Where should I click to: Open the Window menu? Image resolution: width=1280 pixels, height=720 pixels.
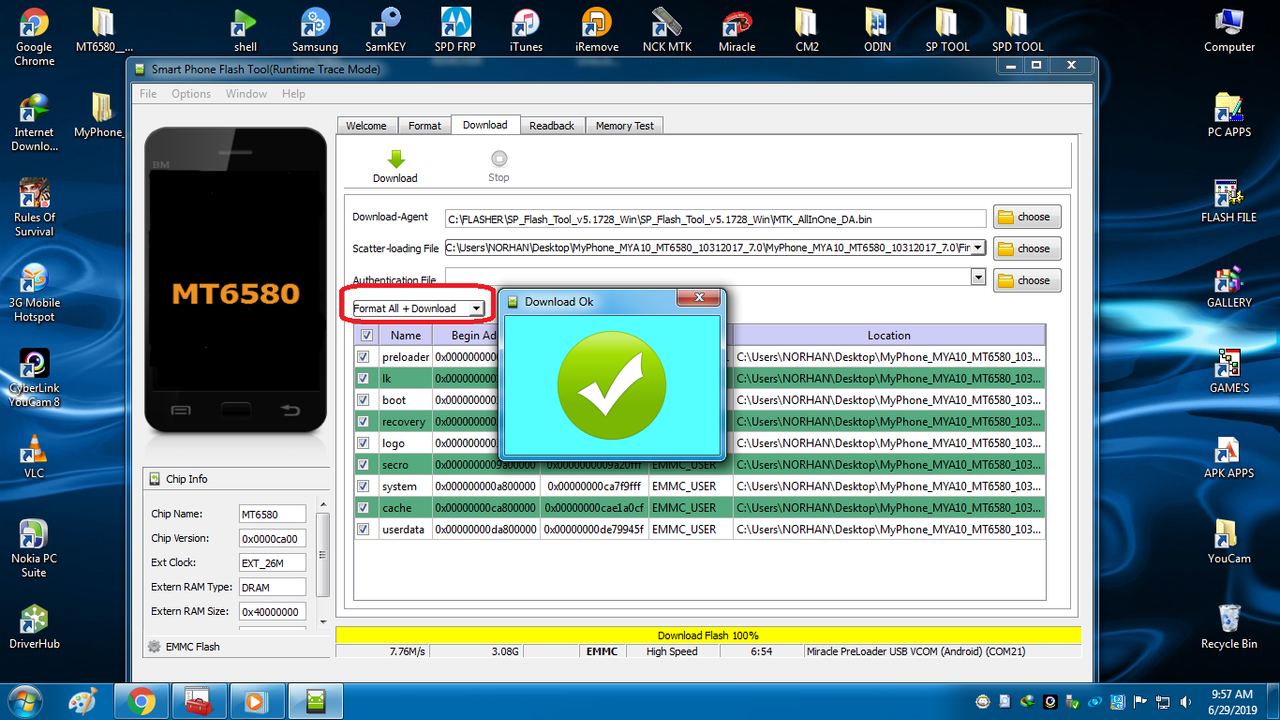click(246, 94)
